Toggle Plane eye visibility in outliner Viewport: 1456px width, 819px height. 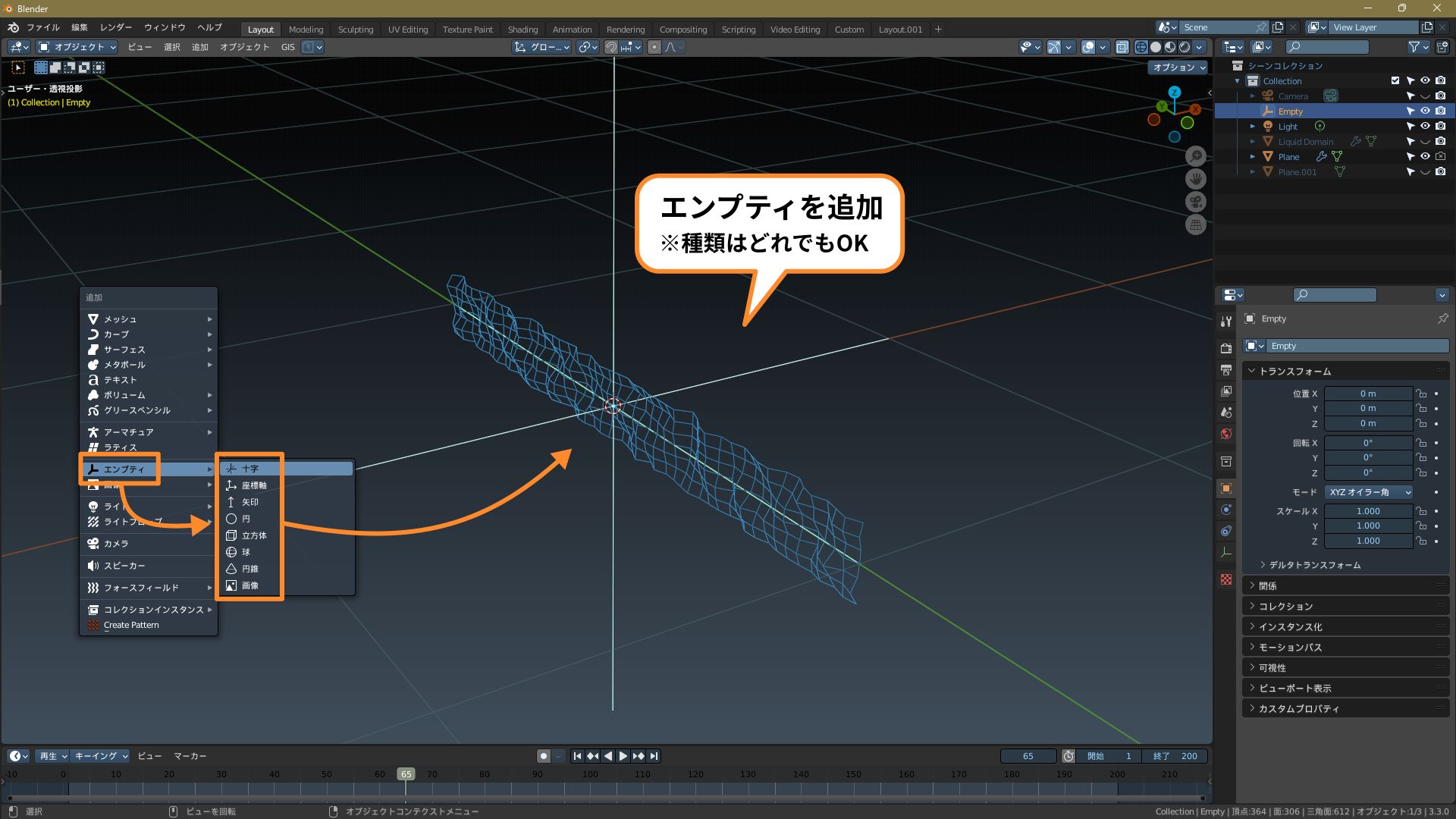coord(1425,157)
